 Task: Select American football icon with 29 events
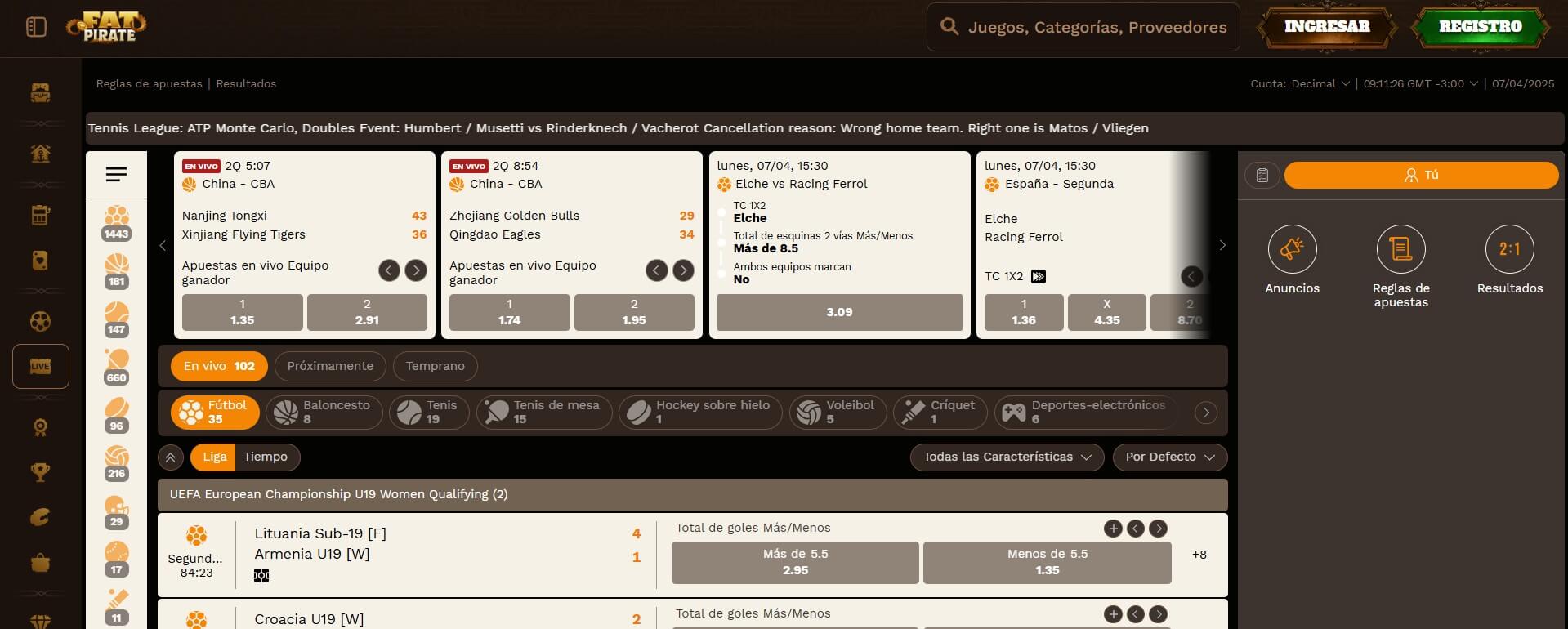tap(116, 511)
